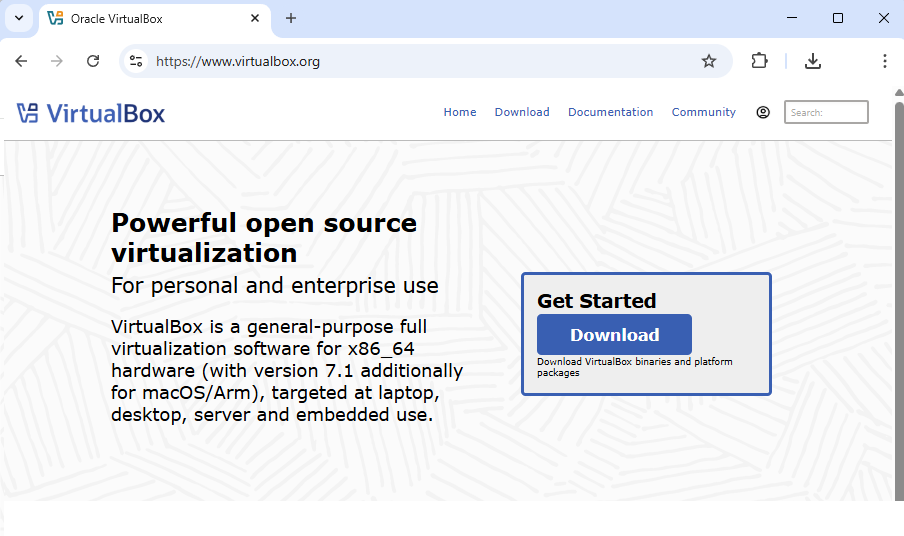Close the Oracle VirtualBox tab
The image size is (904, 536).
point(255,18)
